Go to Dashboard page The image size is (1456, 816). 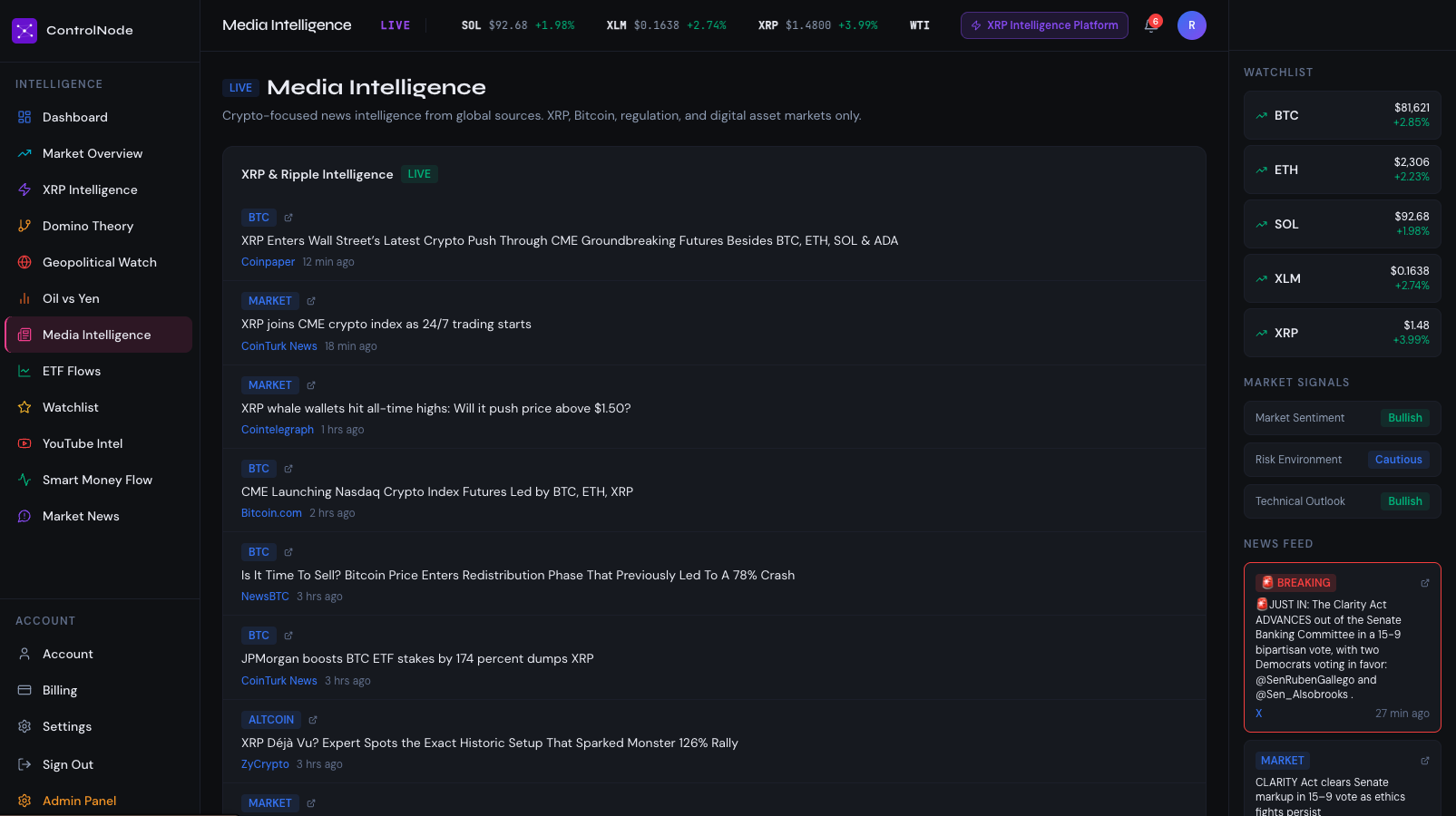[x=98, y=117]
